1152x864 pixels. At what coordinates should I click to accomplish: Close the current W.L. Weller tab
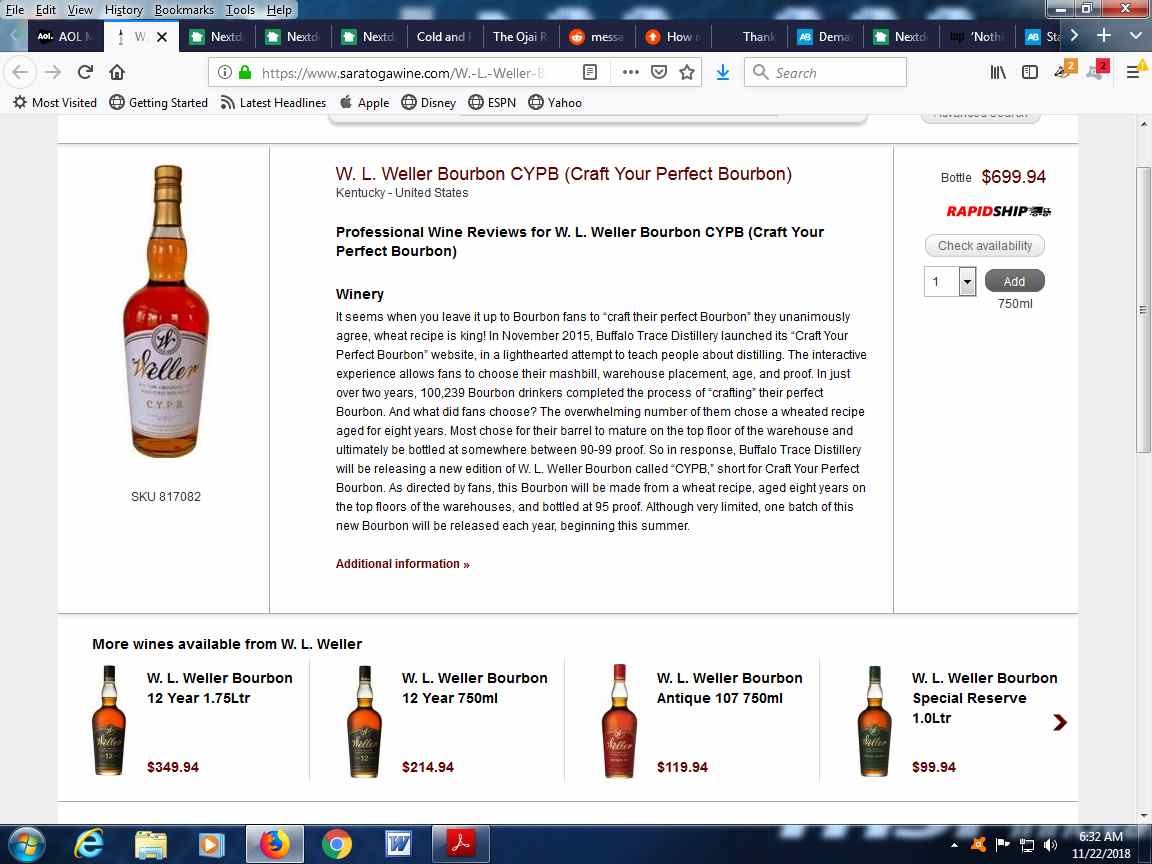[x=162, y=37]
